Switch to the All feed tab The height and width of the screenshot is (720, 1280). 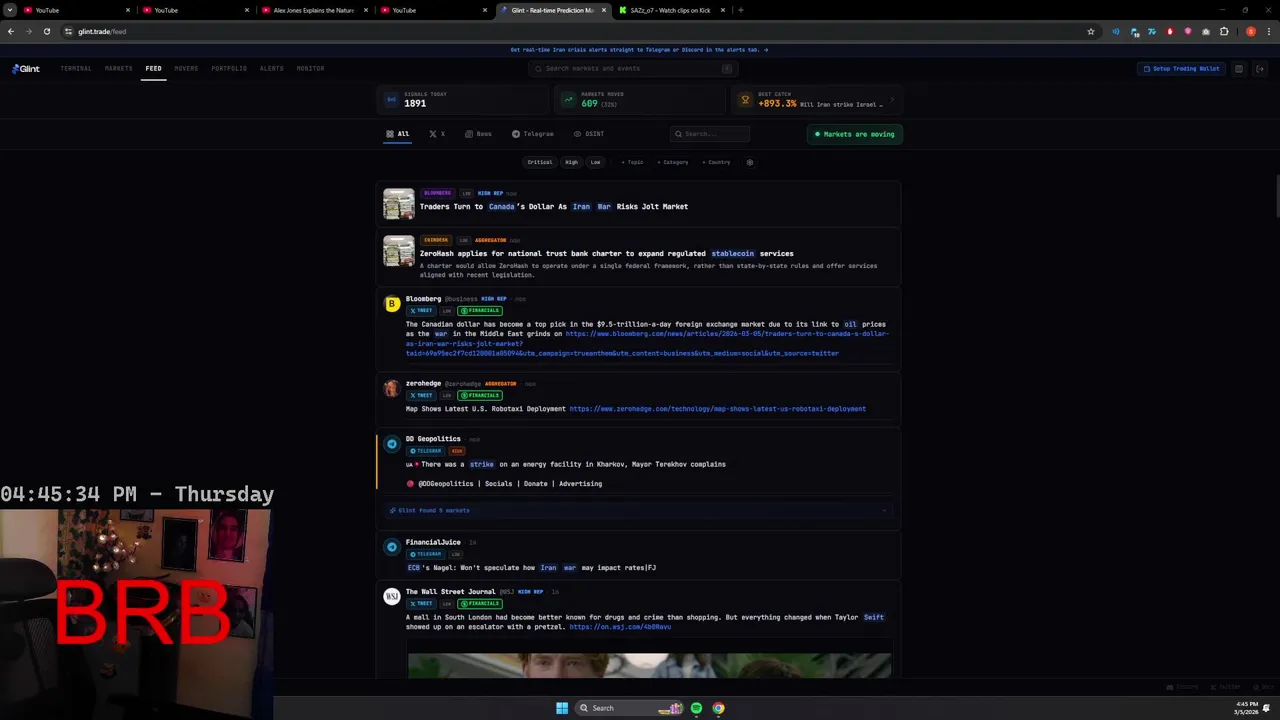[398, 134]
